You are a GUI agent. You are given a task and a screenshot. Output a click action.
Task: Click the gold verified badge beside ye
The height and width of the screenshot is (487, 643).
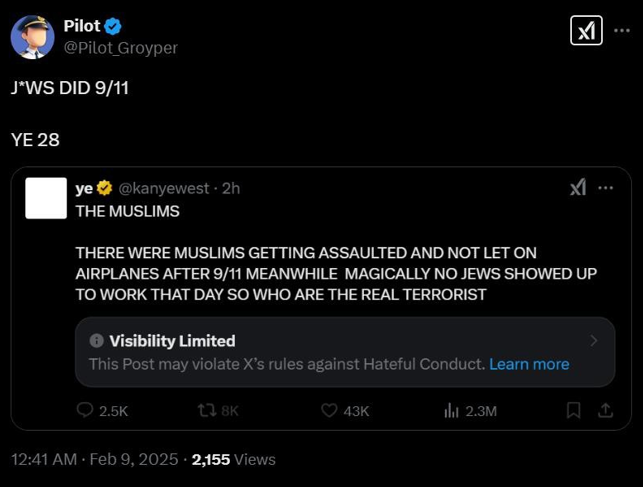coord(105,188)
